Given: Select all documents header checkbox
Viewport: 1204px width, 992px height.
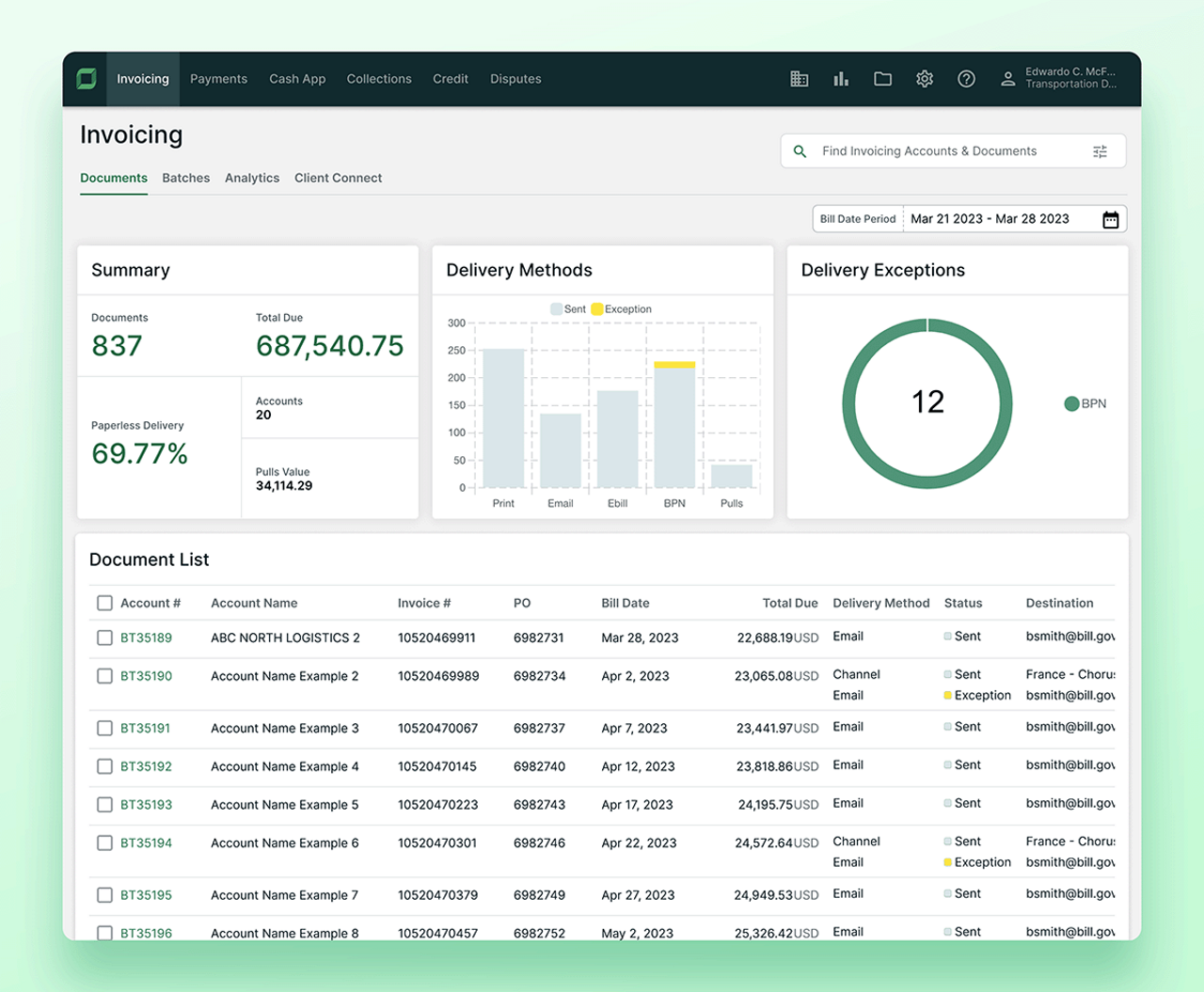Looking at the screenshot, I should coord(104,604).
